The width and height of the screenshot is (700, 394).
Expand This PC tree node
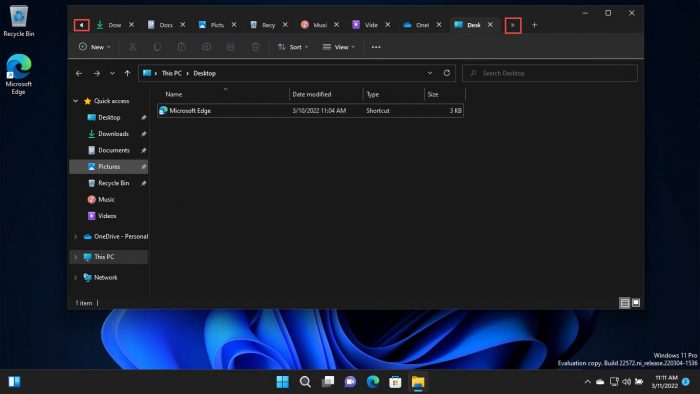coord(75,257)
